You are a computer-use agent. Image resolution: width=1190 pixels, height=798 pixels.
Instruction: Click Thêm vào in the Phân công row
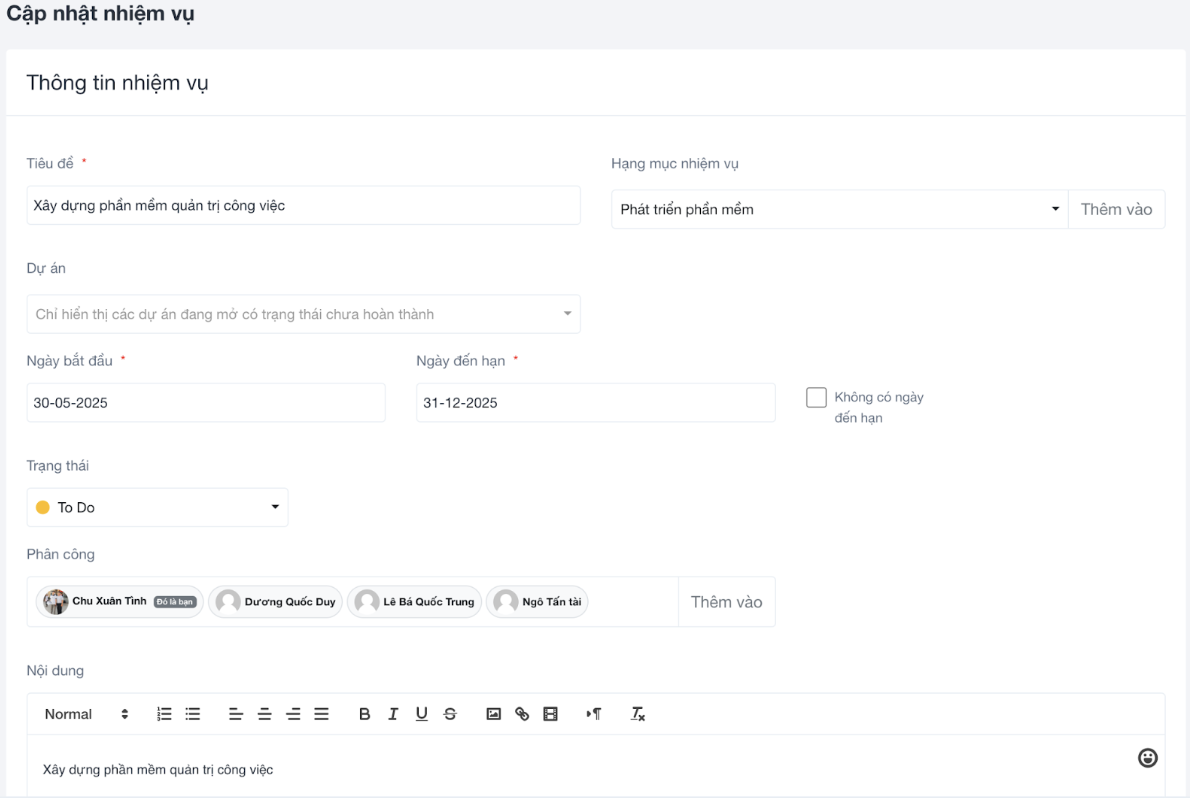[x=726, y=602]
